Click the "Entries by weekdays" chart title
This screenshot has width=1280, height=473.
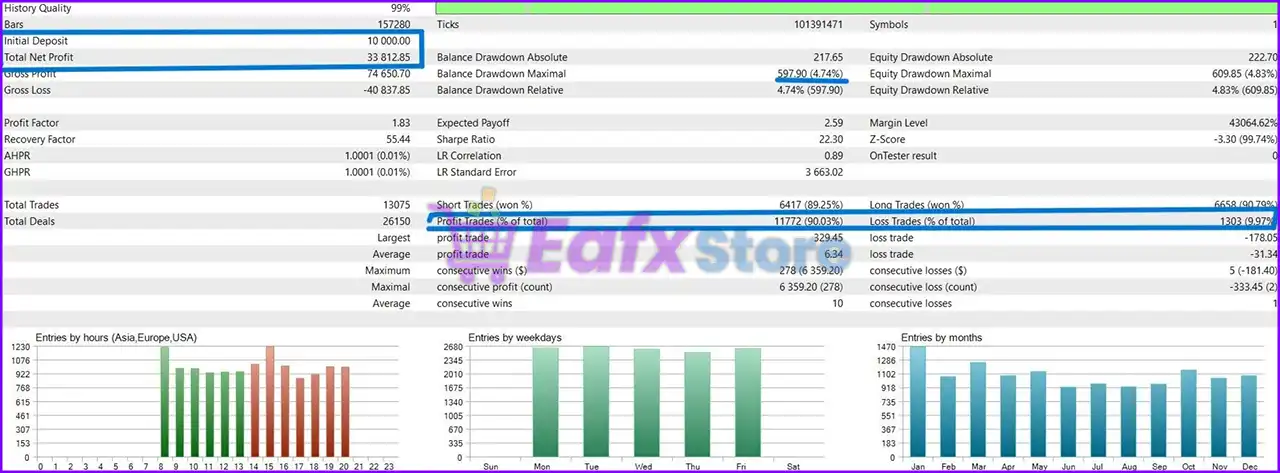[x=514, y=338]
